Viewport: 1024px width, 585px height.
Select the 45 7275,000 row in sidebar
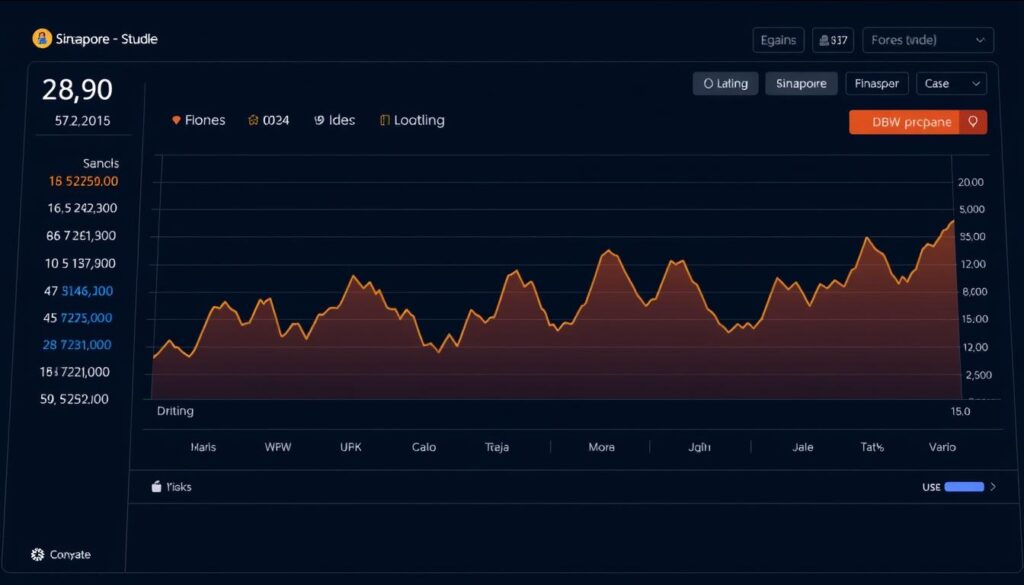tap(78, 318)
